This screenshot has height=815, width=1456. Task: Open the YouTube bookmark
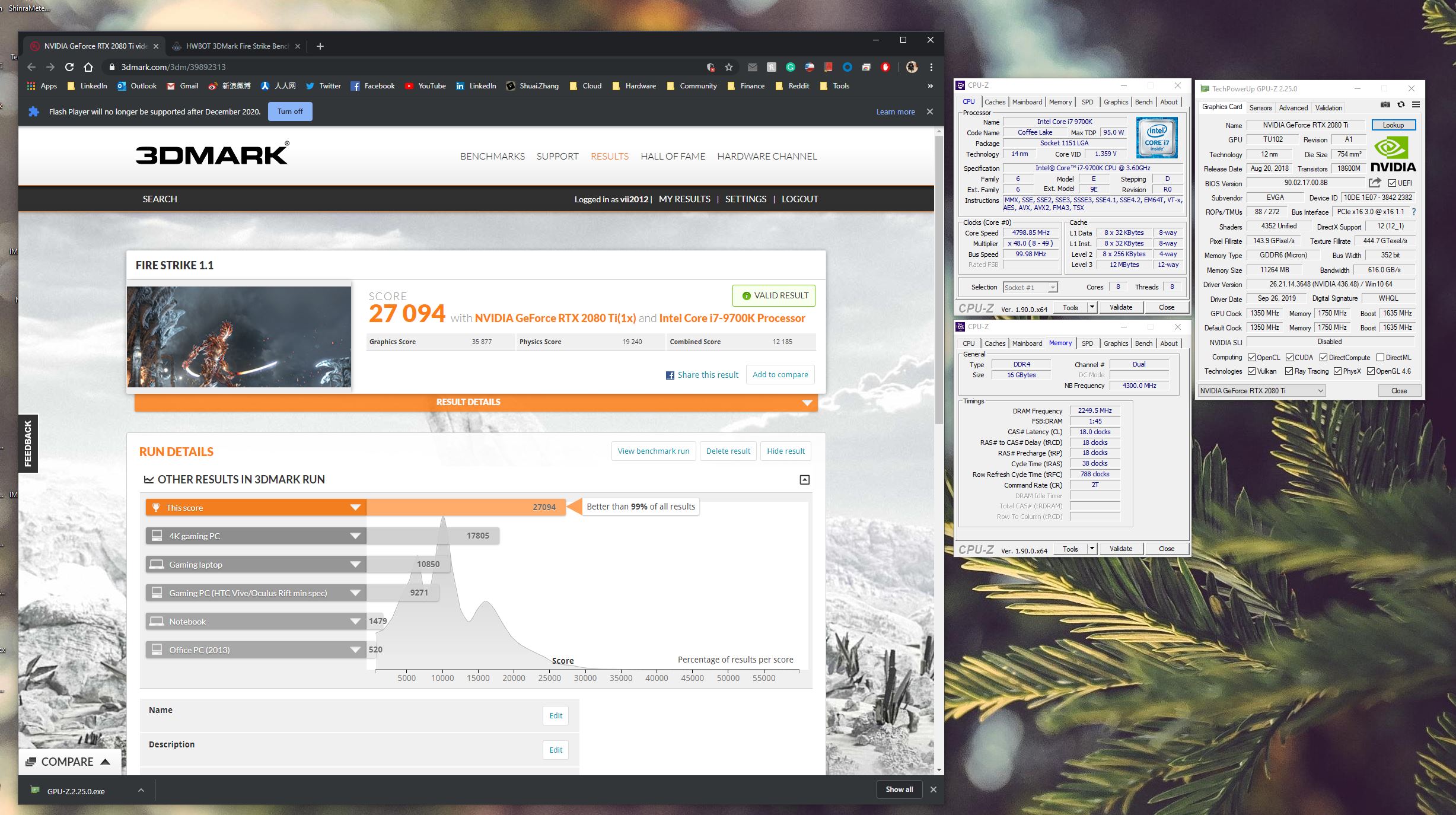click(x=425, y=86)
